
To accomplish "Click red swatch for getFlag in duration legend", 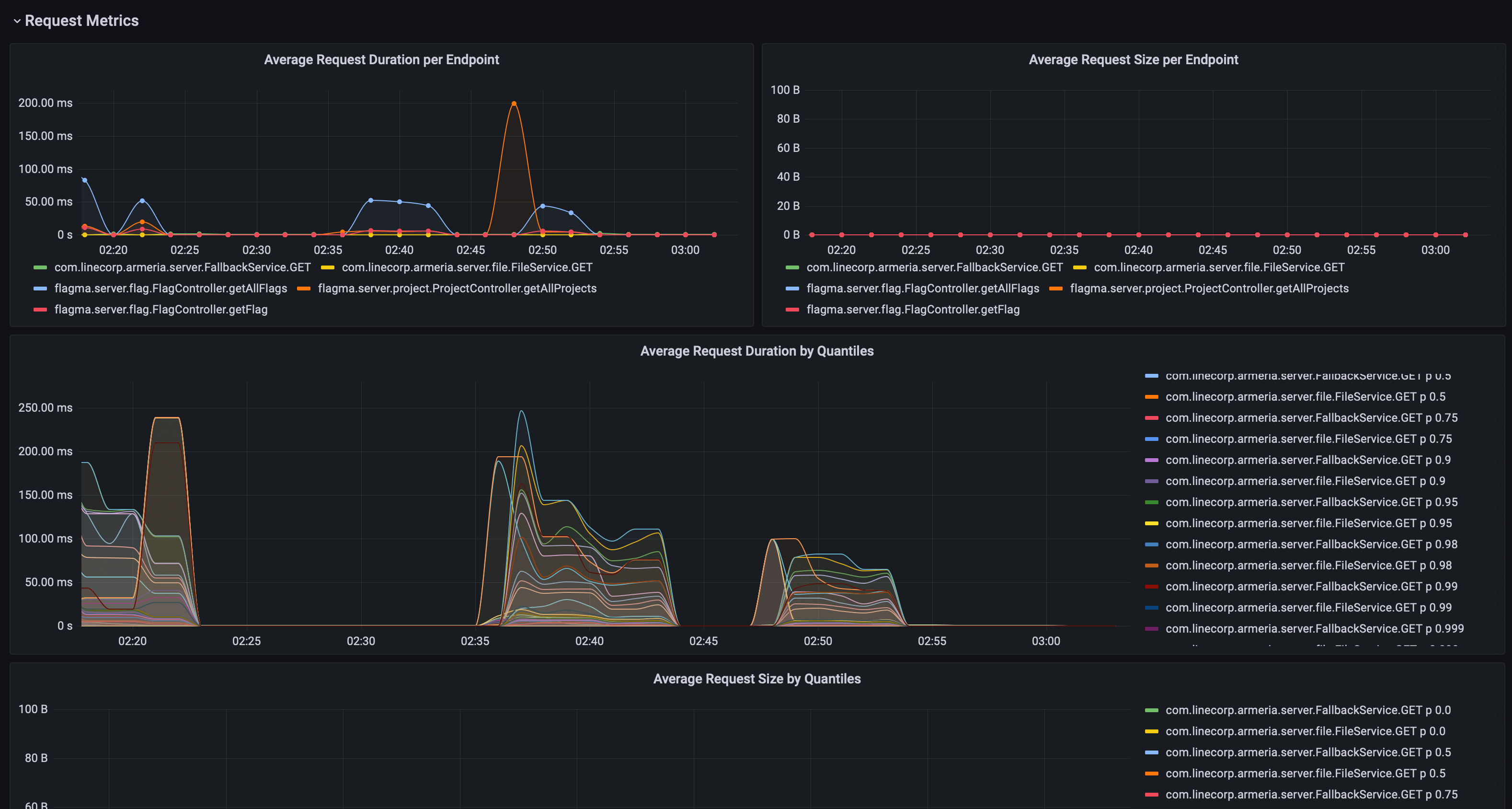I will click(40, 310).
